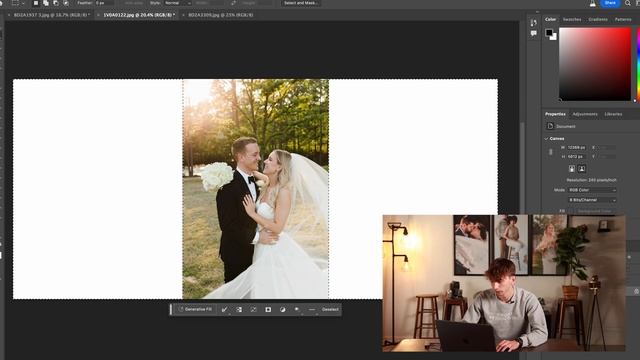Click the beaker discover icon beside Share
The width and height of the screenshot is (640, 360).
point(593,3)
